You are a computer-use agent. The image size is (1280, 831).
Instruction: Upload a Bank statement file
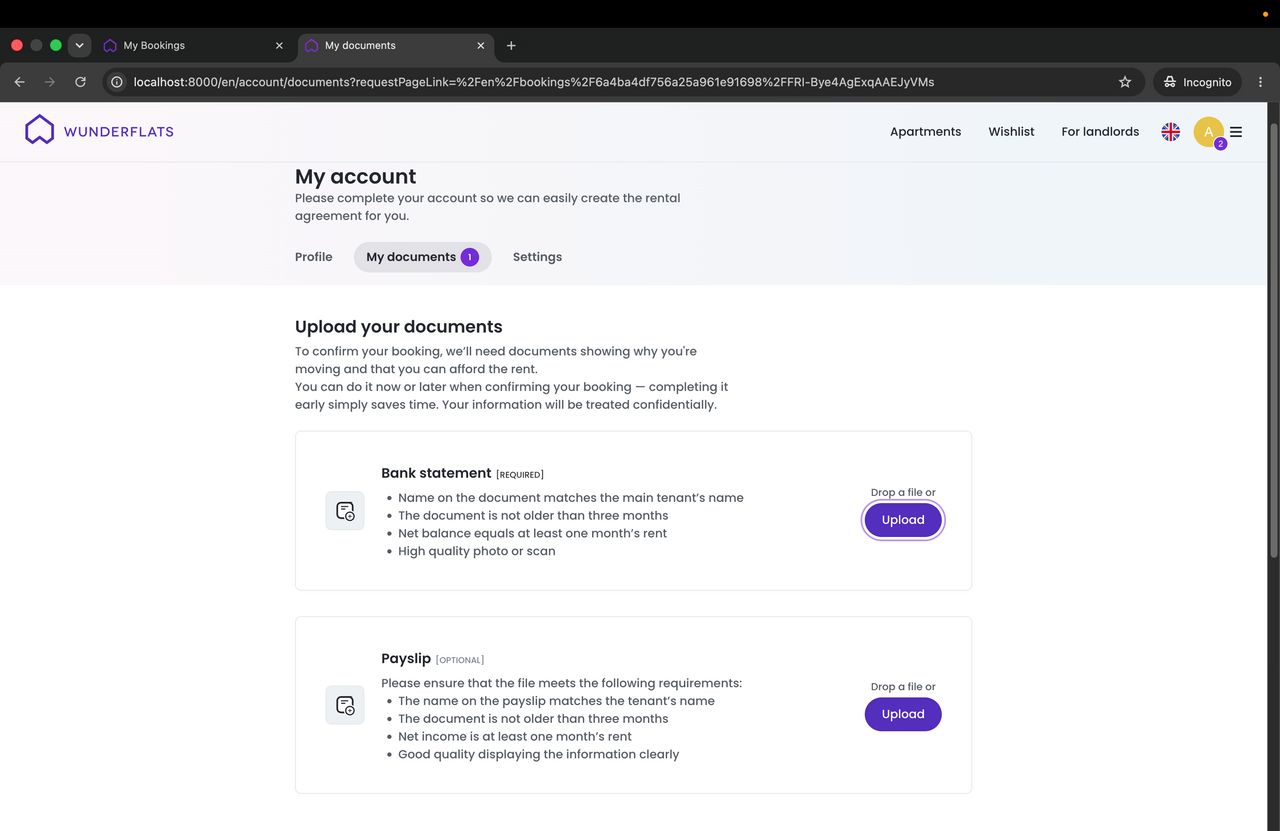pos(903,520)
